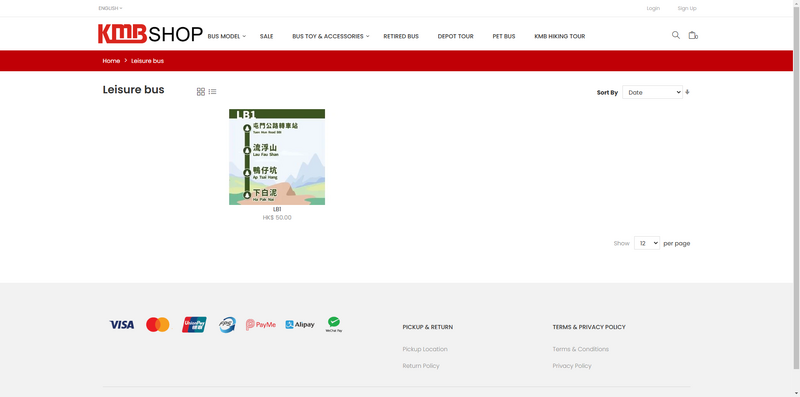Screen dimensions: 800x397
Task: Open the RETIRED BUS menu item
Action: click(x=401, y=36)
